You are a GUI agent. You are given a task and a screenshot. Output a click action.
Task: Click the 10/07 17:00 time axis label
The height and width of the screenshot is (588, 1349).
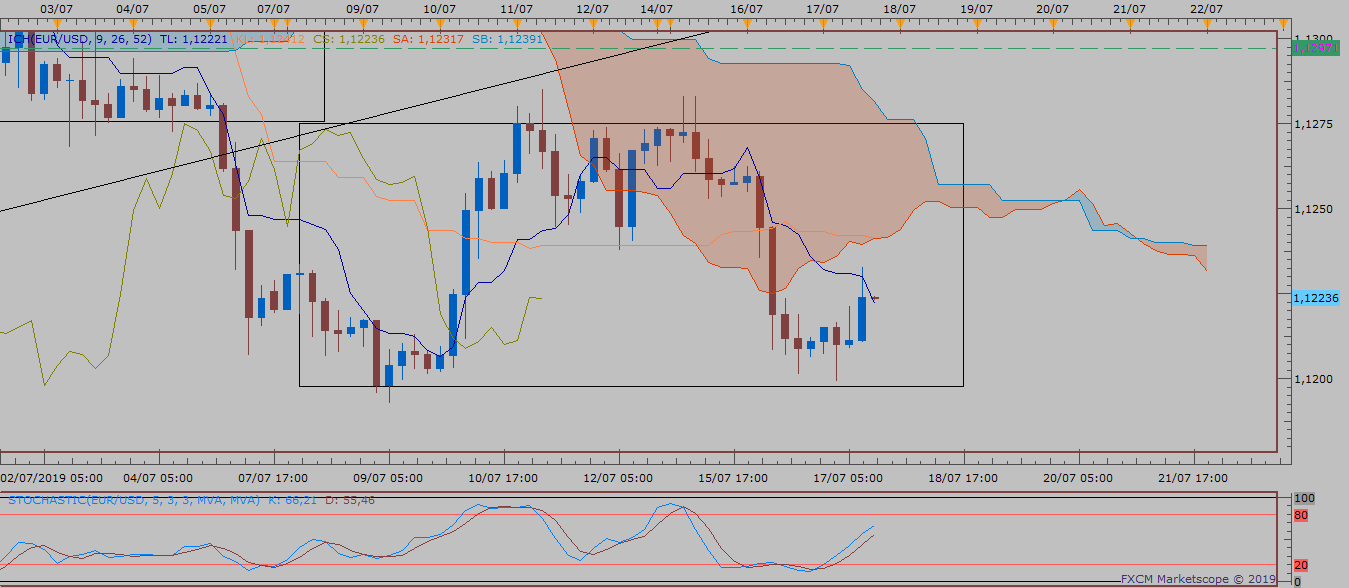(504, 478)
